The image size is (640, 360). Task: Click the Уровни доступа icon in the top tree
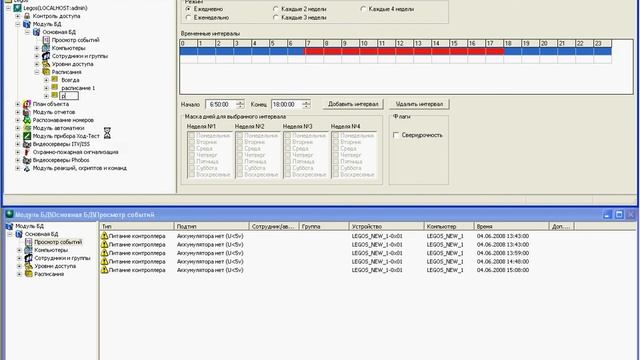[46, 64]
